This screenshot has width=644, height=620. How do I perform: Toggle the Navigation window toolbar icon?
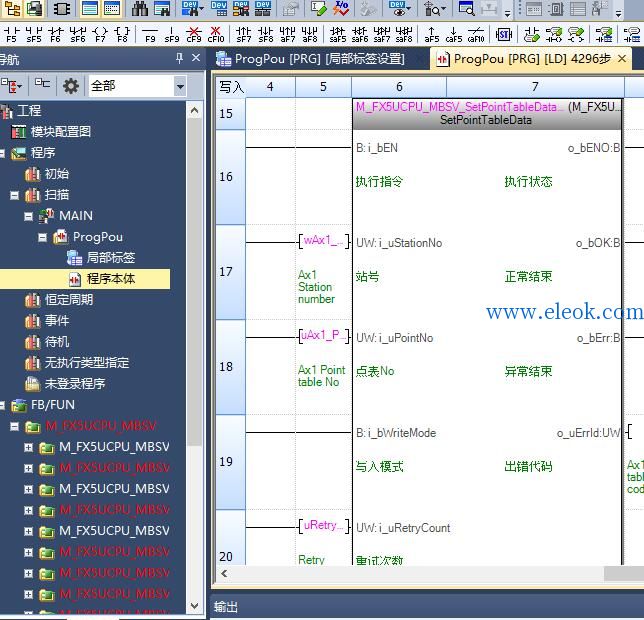[12, 8]
